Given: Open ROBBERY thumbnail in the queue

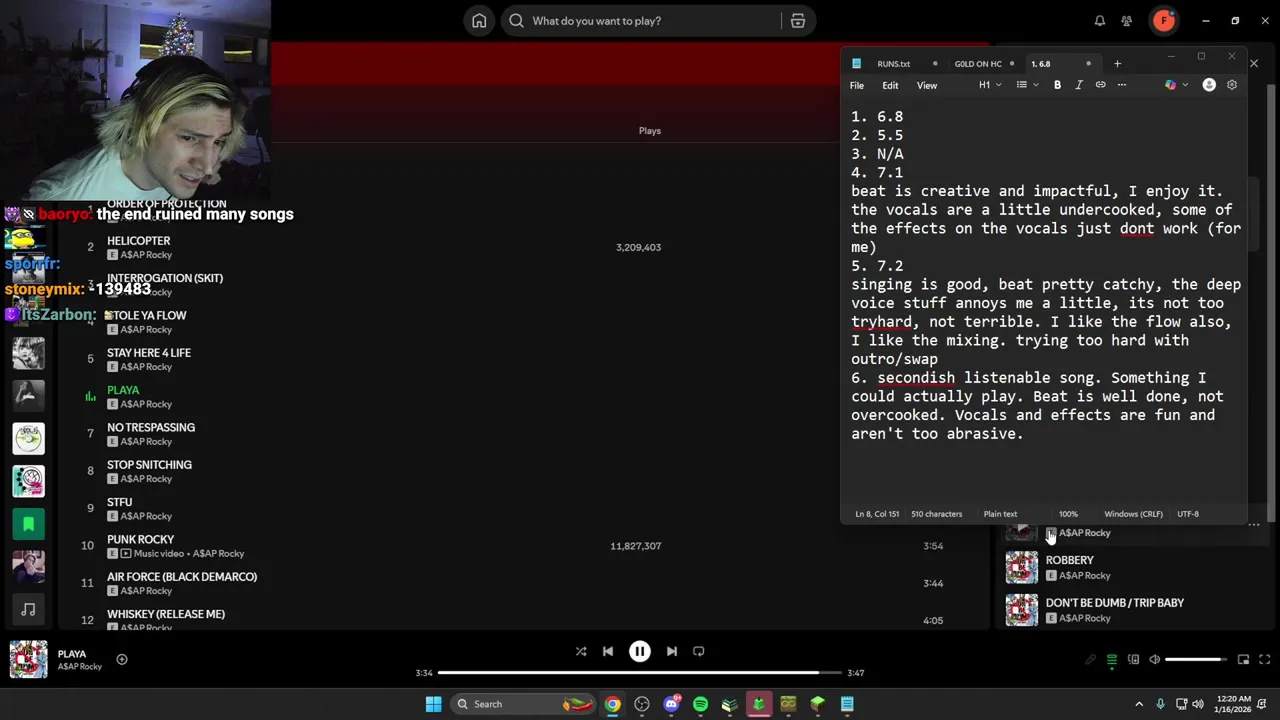Looking at the screenshot, I should coord(1021,567).
